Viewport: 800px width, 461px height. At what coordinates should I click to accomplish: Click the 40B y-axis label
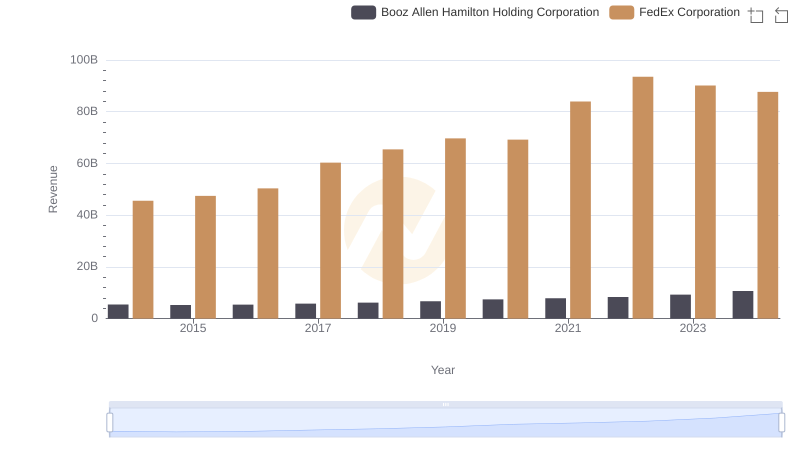[x=87, y=215]
